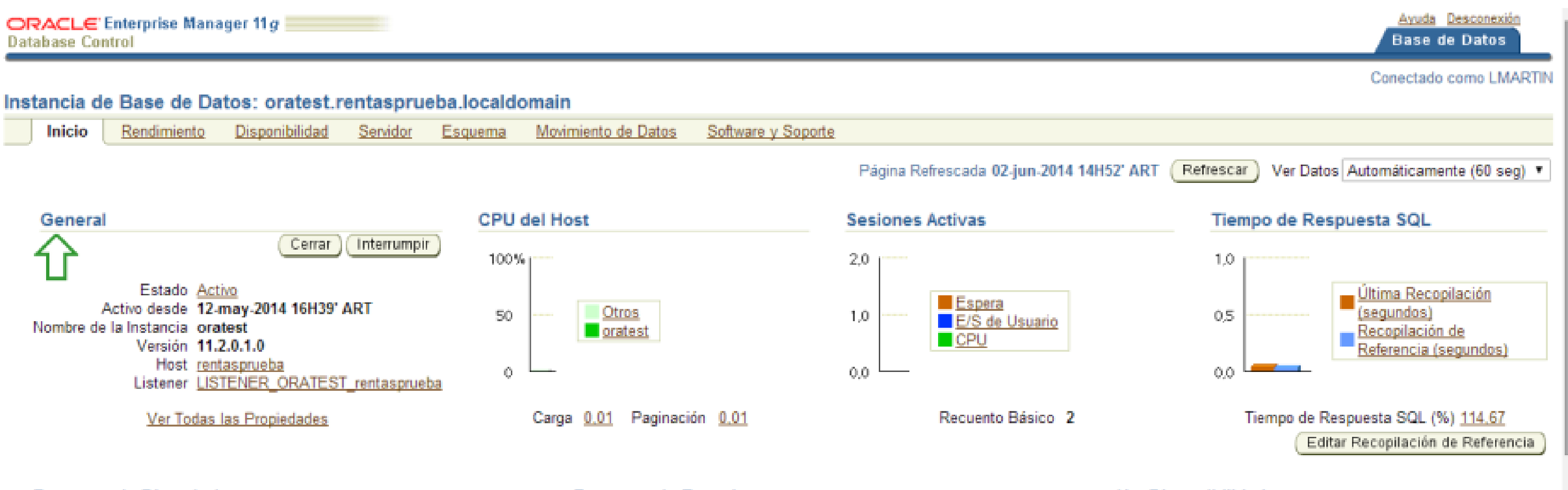Click the green oratest legend square
This screenshot has width=1568, height=490.
[x=591, y=331]
